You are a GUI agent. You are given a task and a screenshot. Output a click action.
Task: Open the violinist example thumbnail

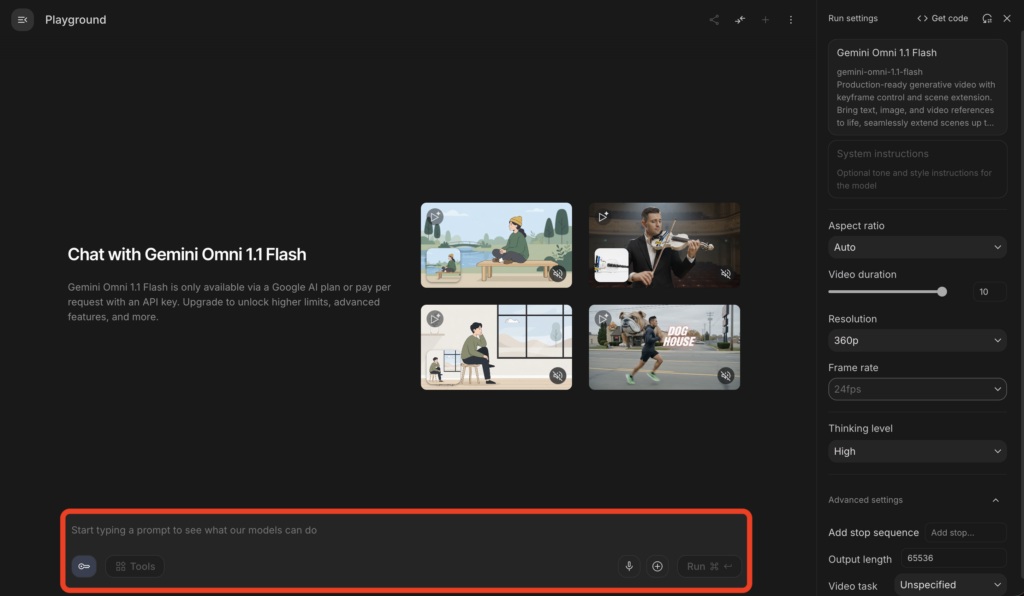664,245
